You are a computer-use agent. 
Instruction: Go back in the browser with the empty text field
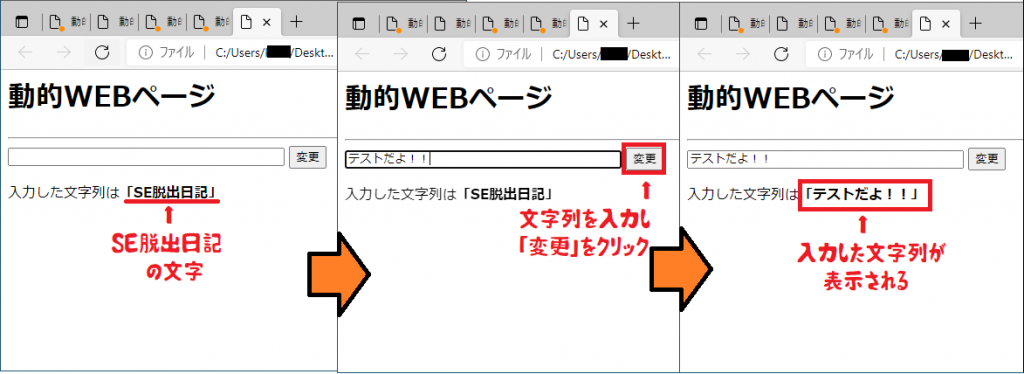coord(25,53)
